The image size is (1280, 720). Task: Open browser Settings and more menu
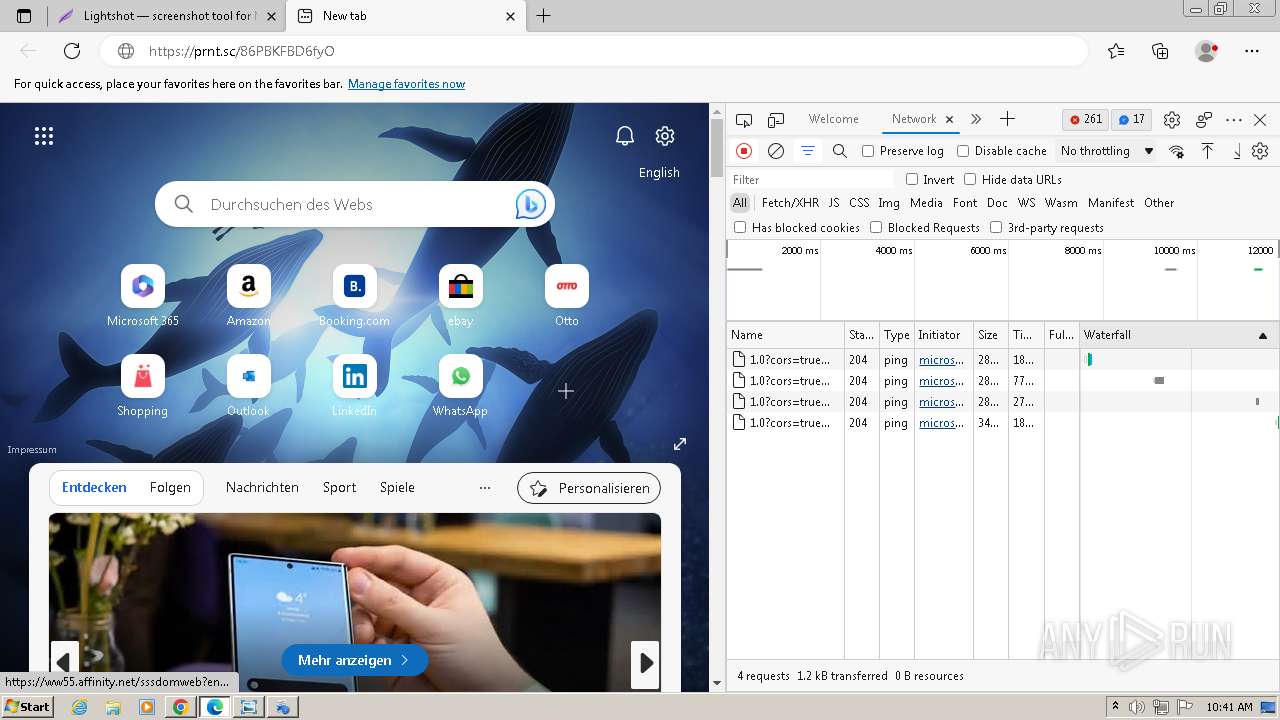(1252, 51)
